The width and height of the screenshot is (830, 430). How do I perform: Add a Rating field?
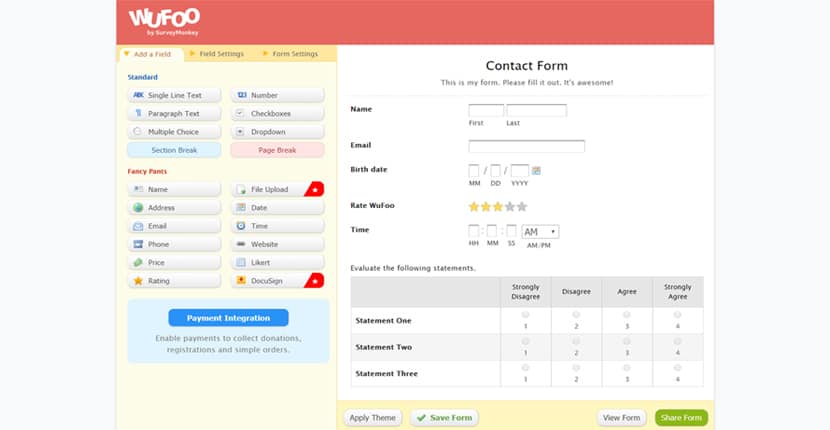(174, 281)
